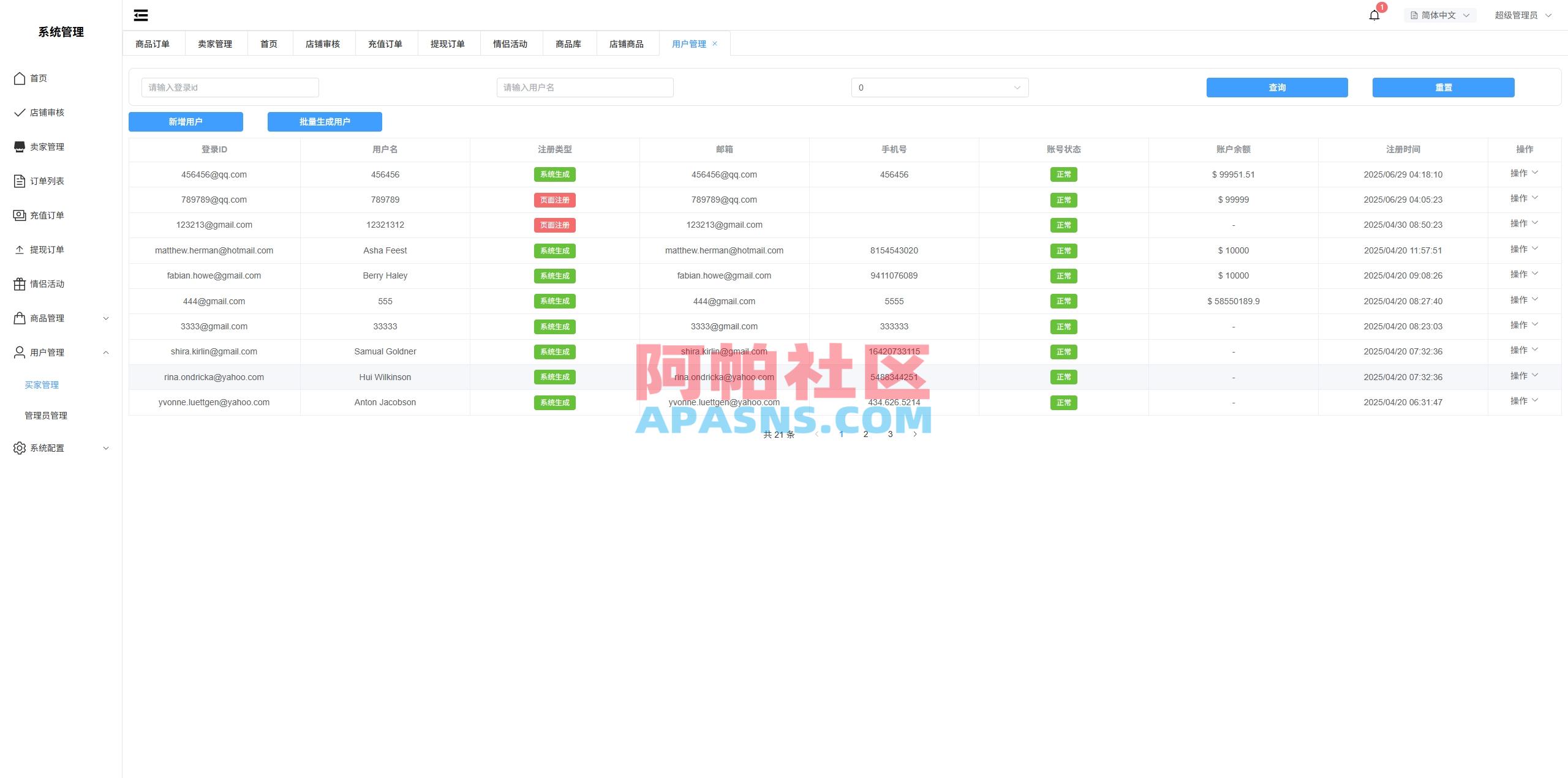Open the notification bell with badge

[1374, 15]
